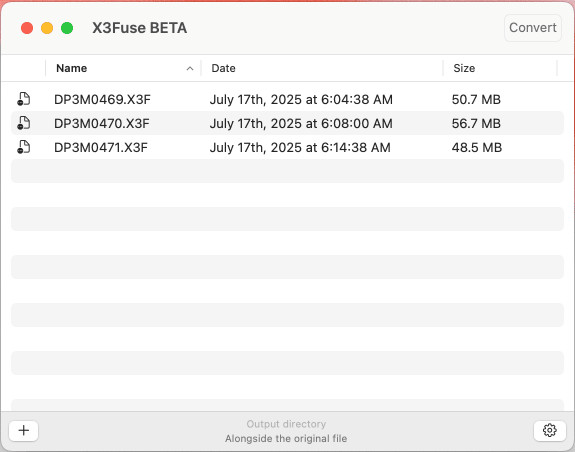This screenshot has height=452, width=575.
Task: Click date July 17th, 2025 at 6:08:00 AM
Action: point(301,124)
